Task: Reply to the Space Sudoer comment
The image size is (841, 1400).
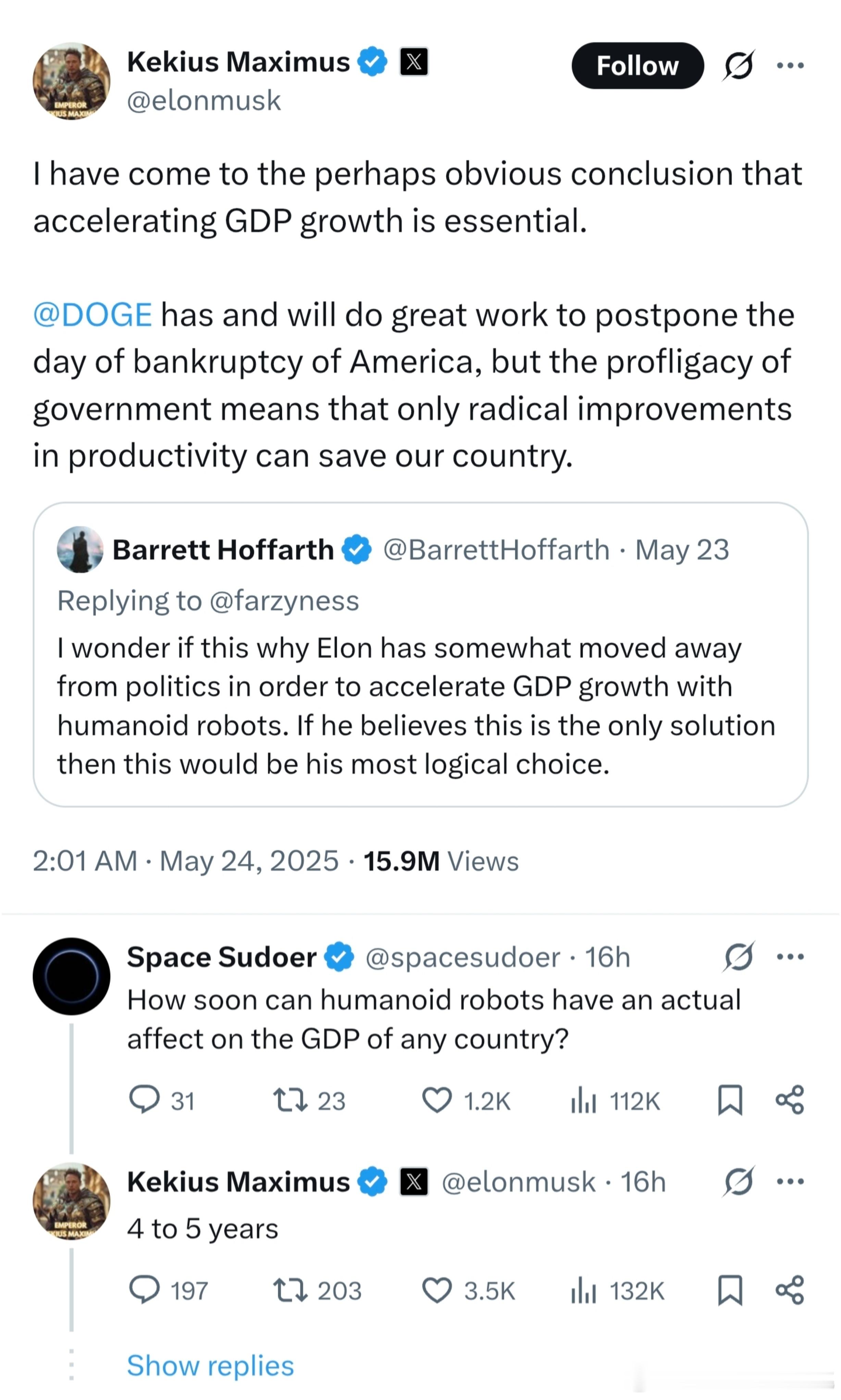Action: coord(161,1100)
